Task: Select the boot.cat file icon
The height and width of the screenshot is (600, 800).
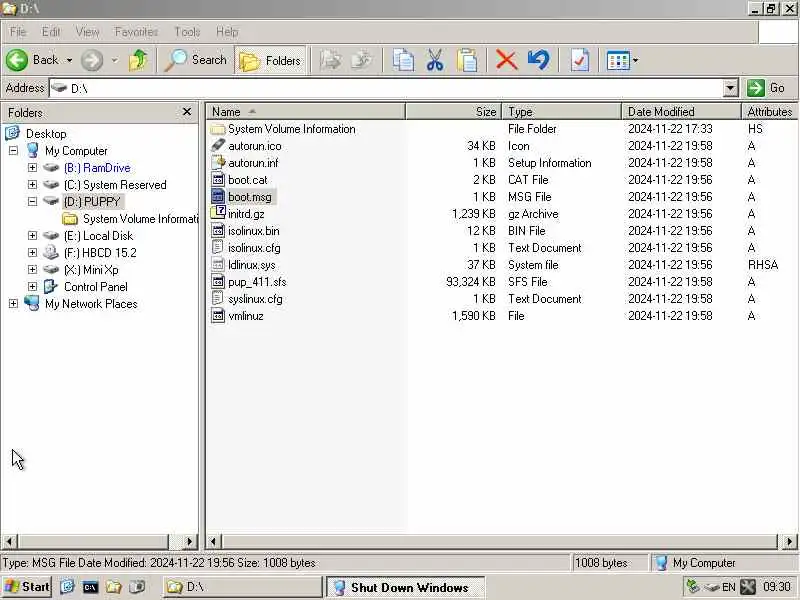Action: [218, 180]
